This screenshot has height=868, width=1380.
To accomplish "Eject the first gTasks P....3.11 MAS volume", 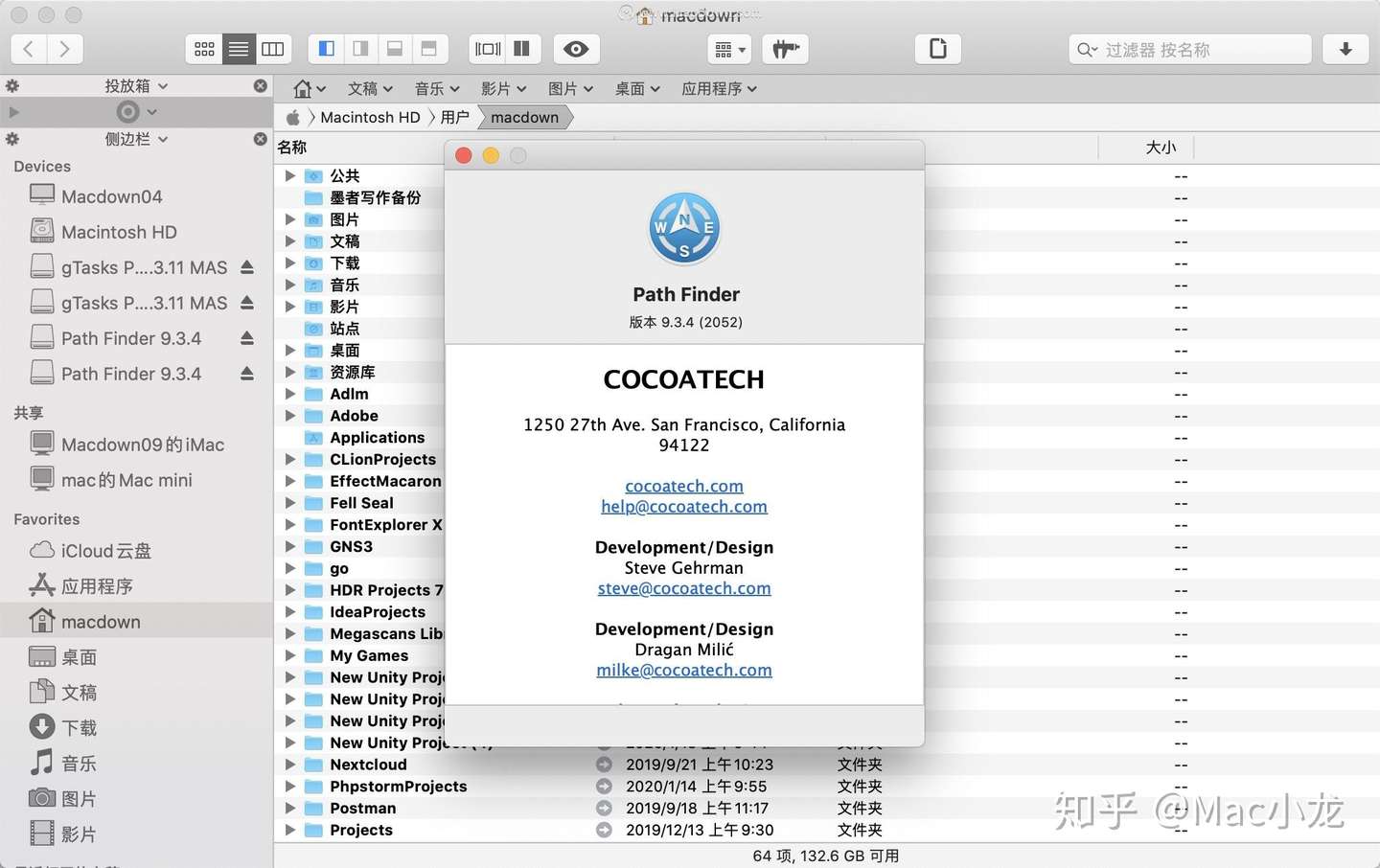I will (x=247, y=267).
